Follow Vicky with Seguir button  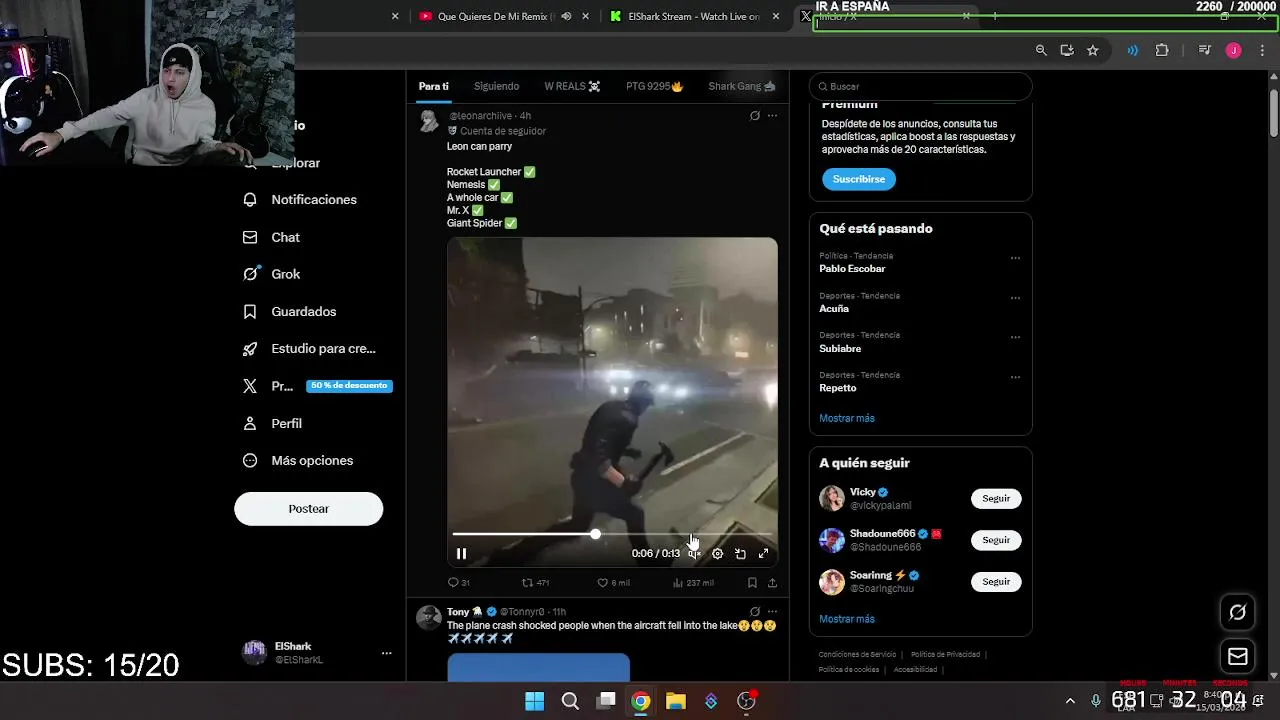click(x=996, y=498)
